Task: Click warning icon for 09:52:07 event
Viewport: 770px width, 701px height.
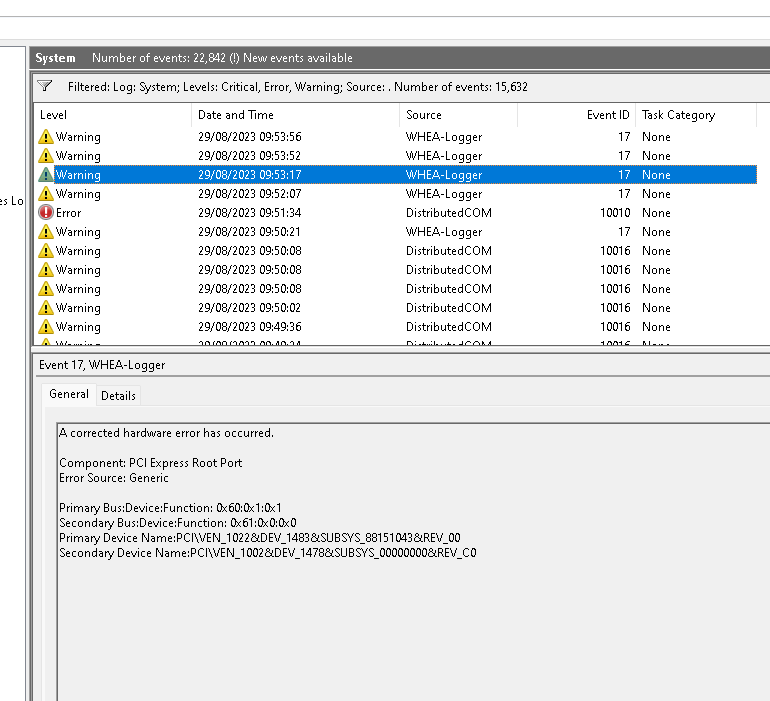Action: [x=46, y=194]
